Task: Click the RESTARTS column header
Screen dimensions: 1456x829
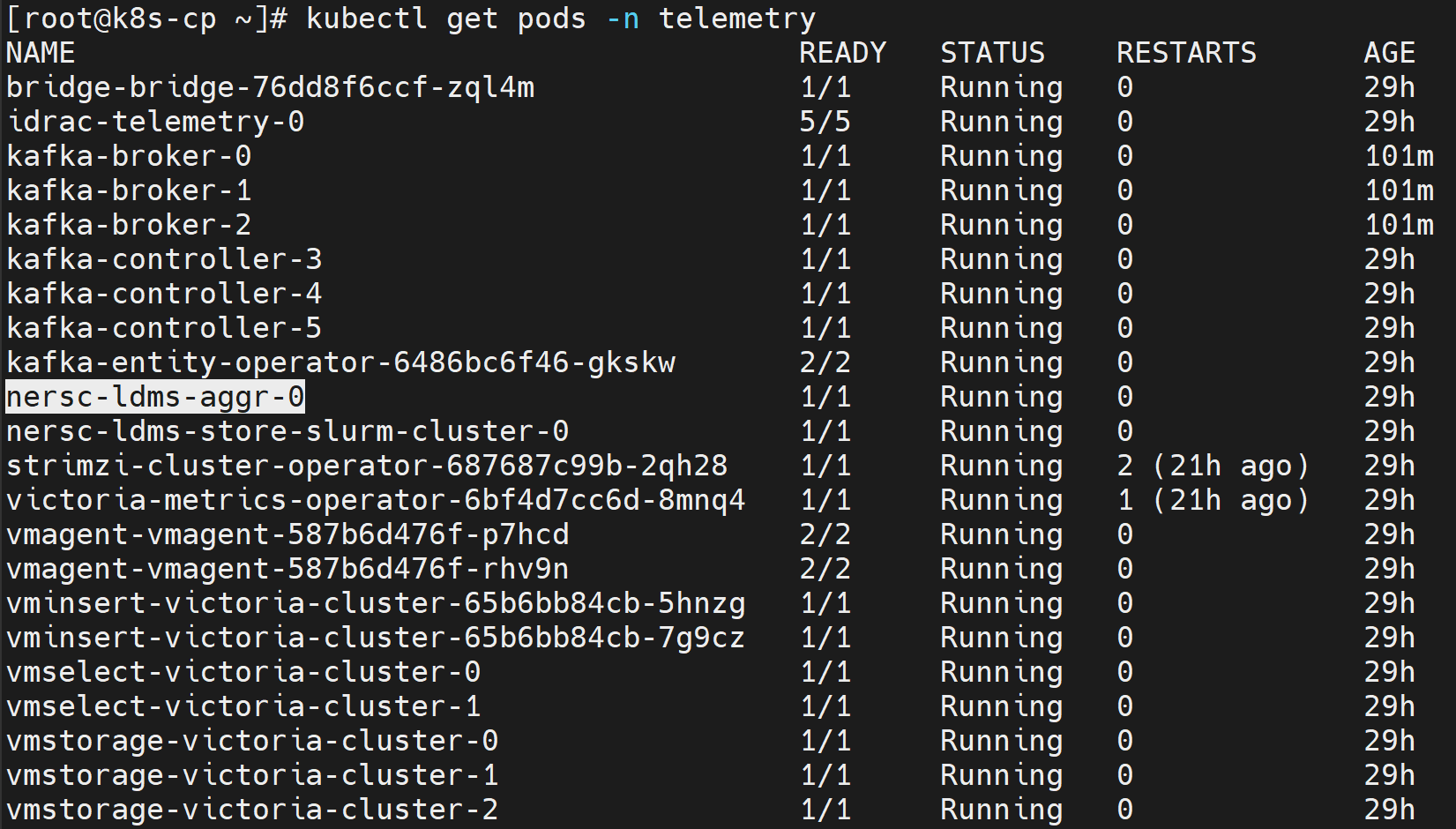Action: click(1187, 53)
